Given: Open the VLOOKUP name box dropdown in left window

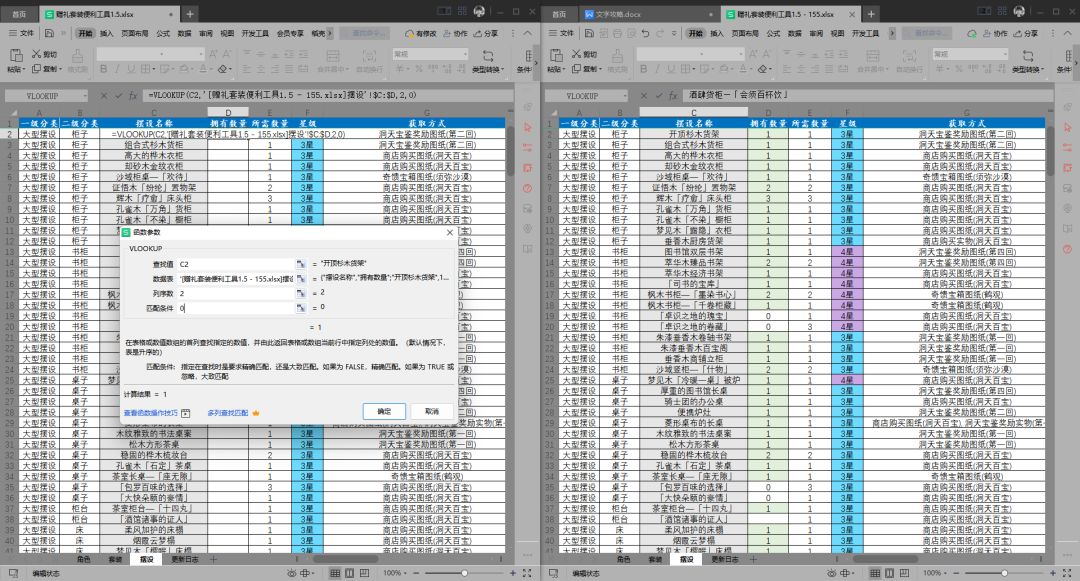Looking at the screenshot, I should click(85, 96).
